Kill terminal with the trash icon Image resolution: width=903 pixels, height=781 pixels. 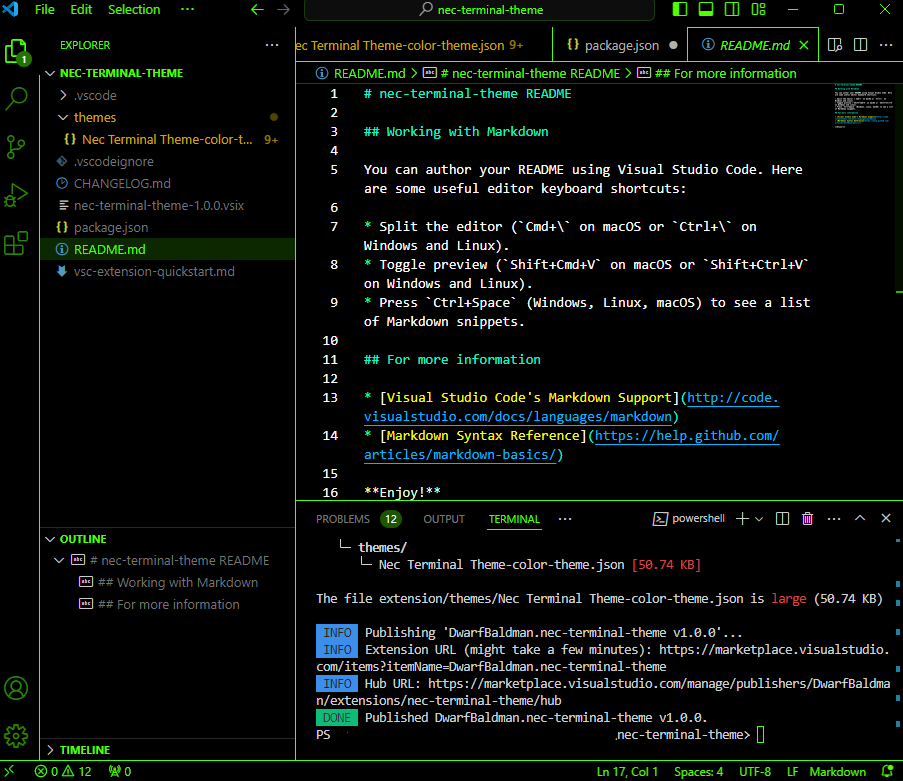coord(808,519)
